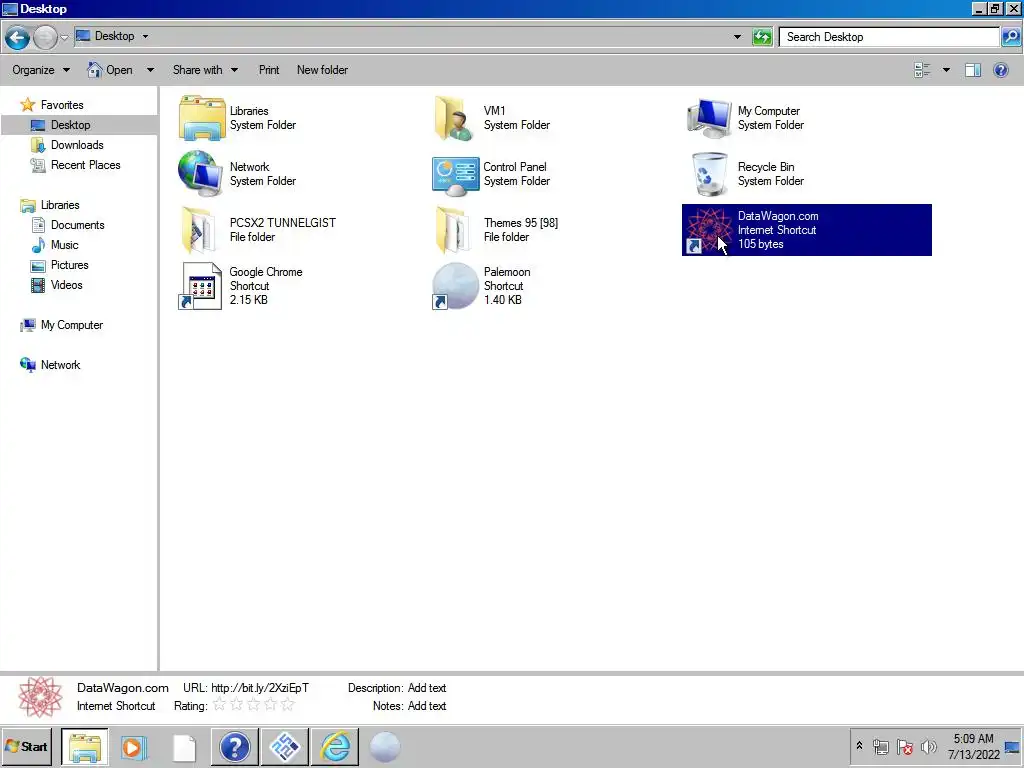The image size is (1024, 768).
Task: Click the Start button
Action: coord(27,746)
